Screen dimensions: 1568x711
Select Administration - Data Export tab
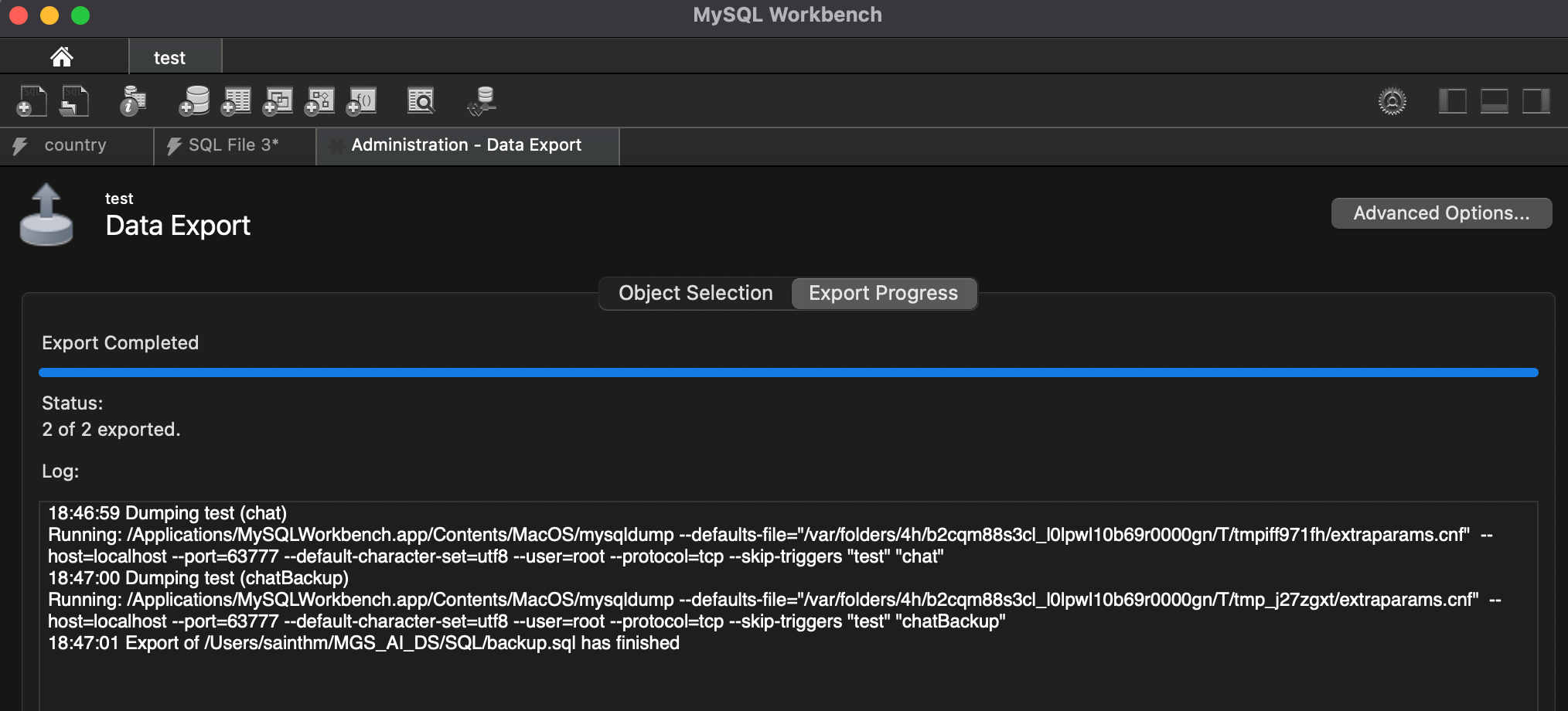467,145
